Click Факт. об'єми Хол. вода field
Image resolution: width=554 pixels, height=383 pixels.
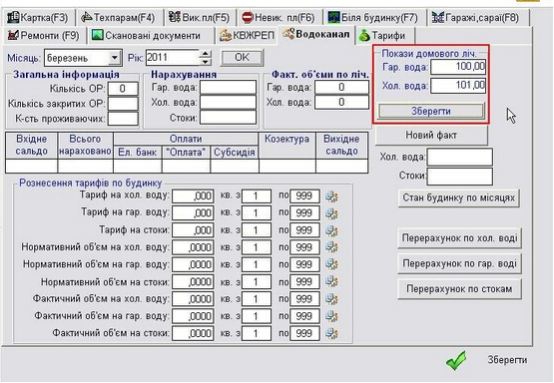coord(342,102)
